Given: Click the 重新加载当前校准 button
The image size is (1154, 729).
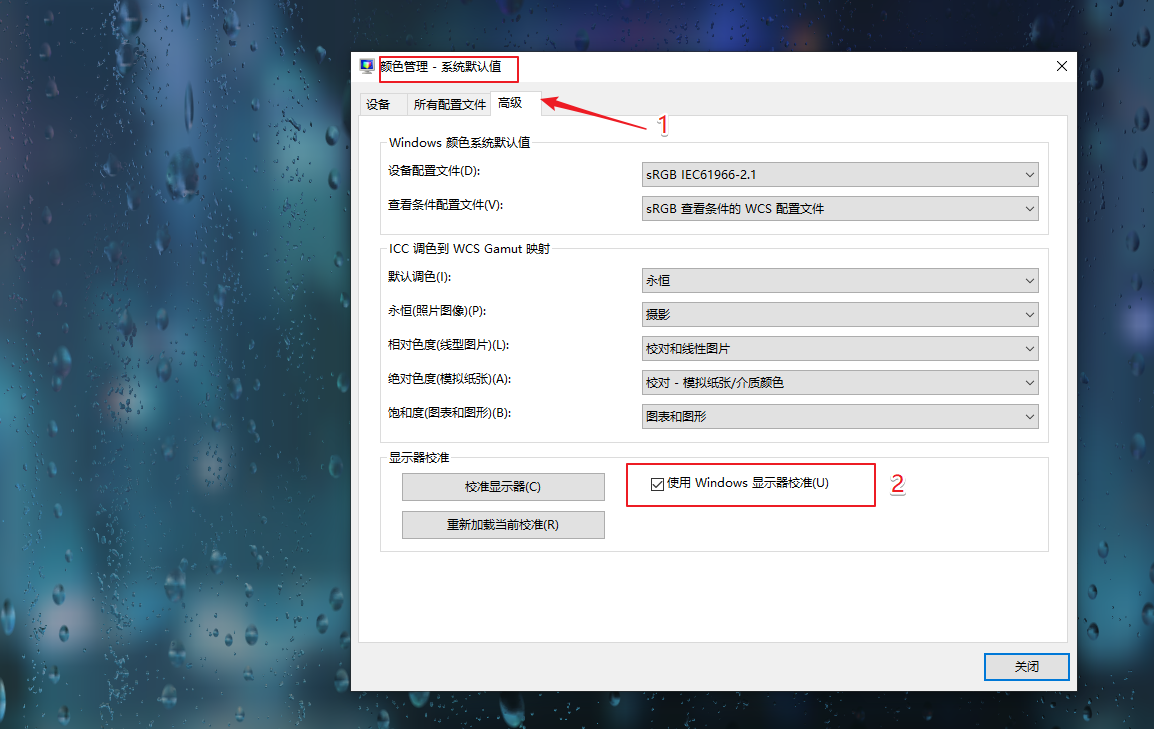Looking at the screenshot, I should coord(503,525).
